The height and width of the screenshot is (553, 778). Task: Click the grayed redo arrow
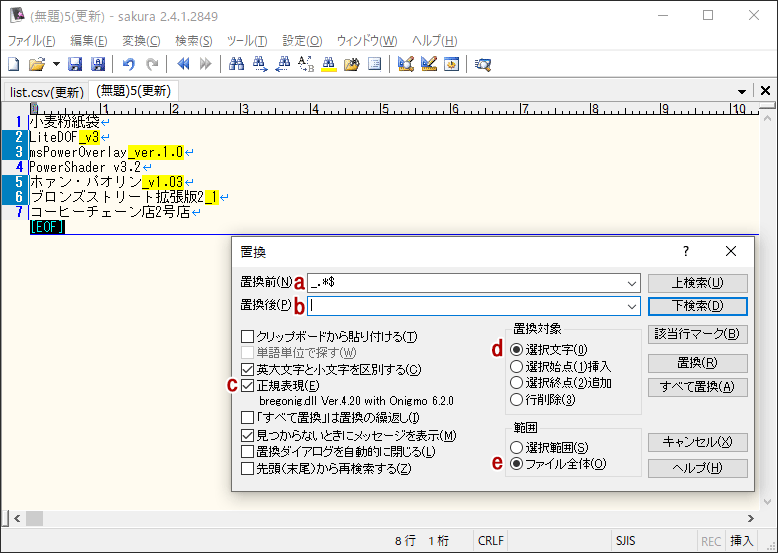152,64
